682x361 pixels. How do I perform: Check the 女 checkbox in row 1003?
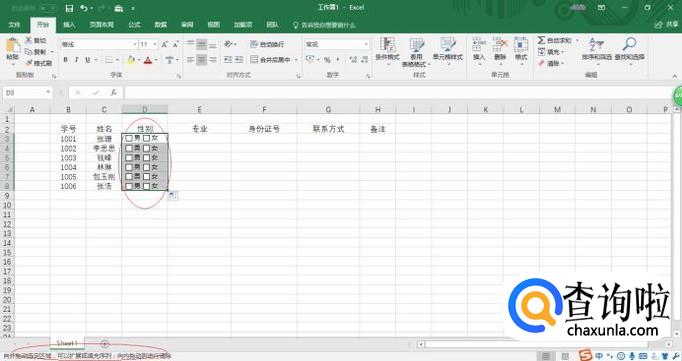point(147,158)
